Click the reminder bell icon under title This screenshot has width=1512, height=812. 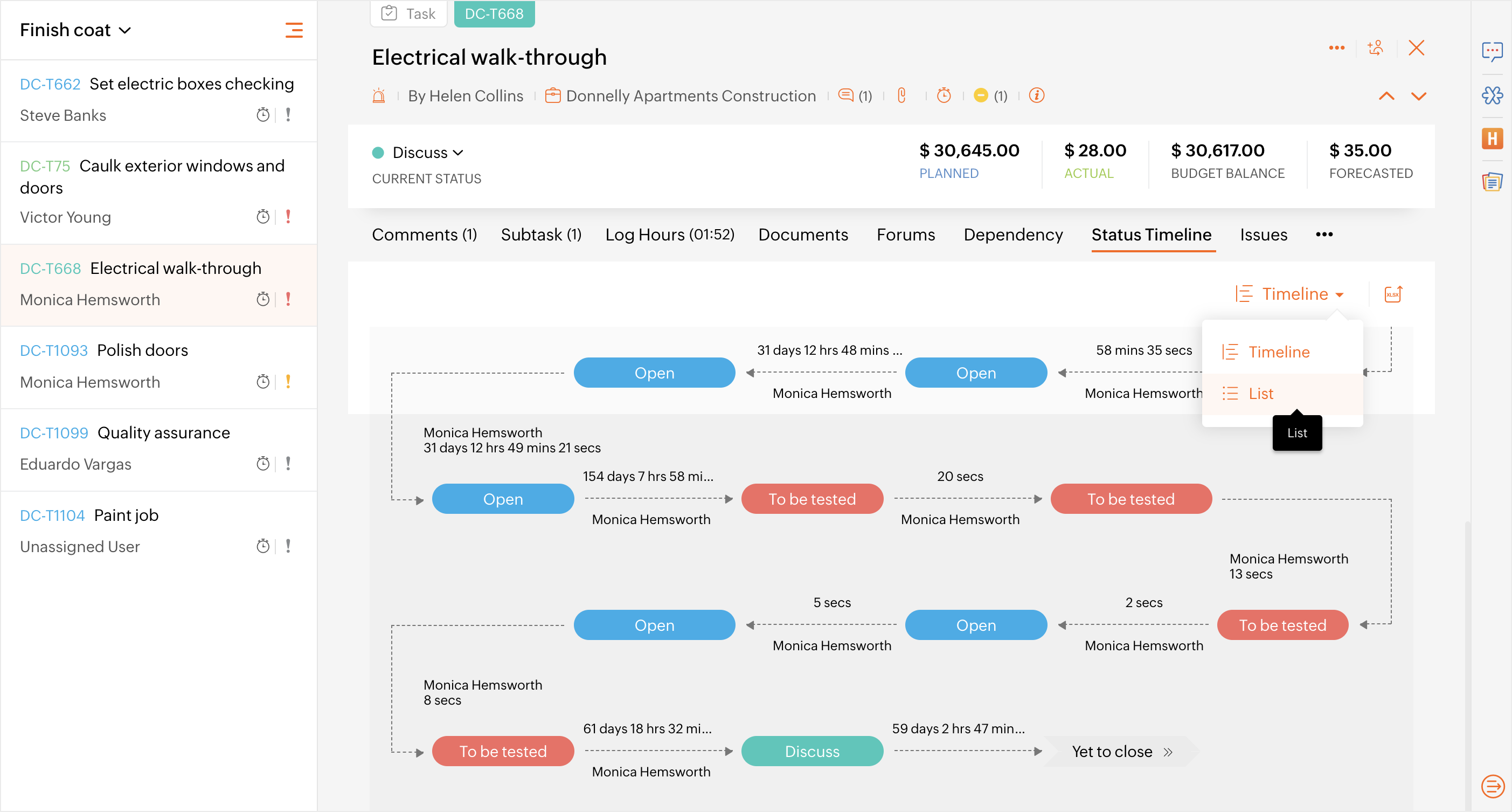point(379,95)
